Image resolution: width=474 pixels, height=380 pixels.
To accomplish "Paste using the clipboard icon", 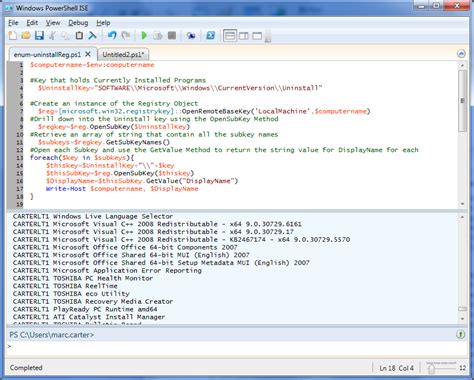I will coord(79,35).
